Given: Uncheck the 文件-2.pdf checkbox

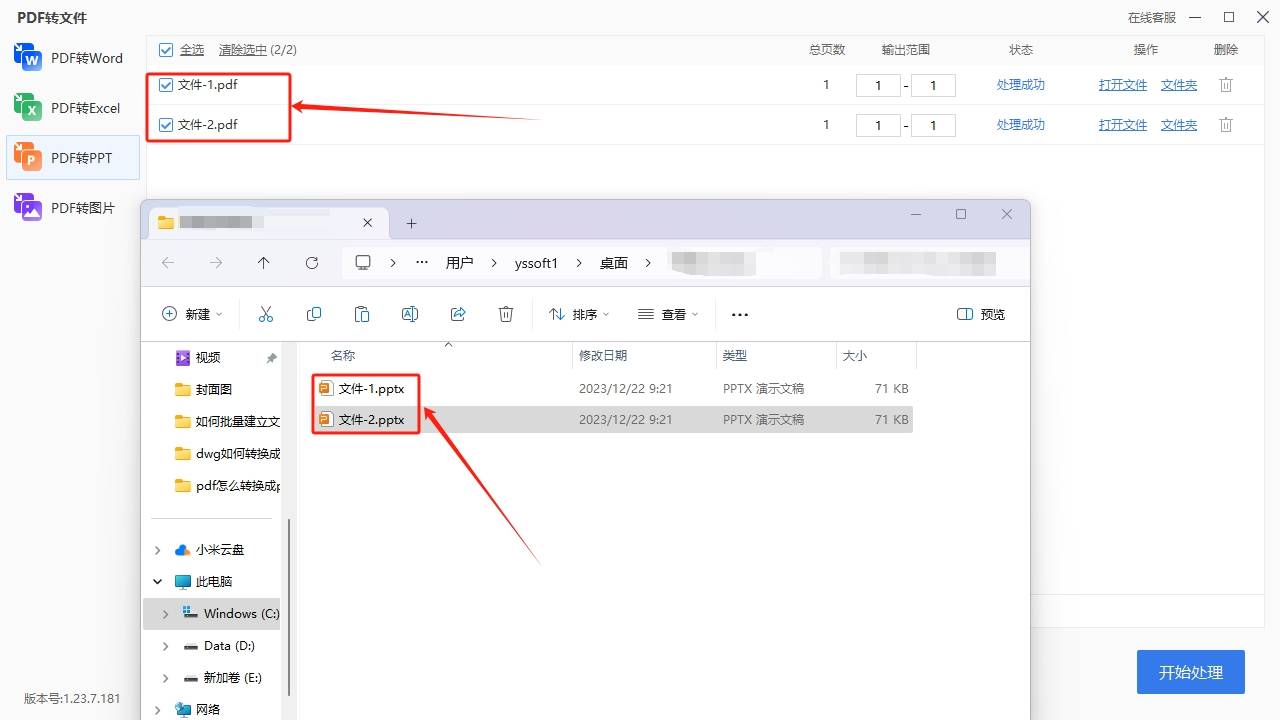Looking at the screenshot, I should (165, 125).
